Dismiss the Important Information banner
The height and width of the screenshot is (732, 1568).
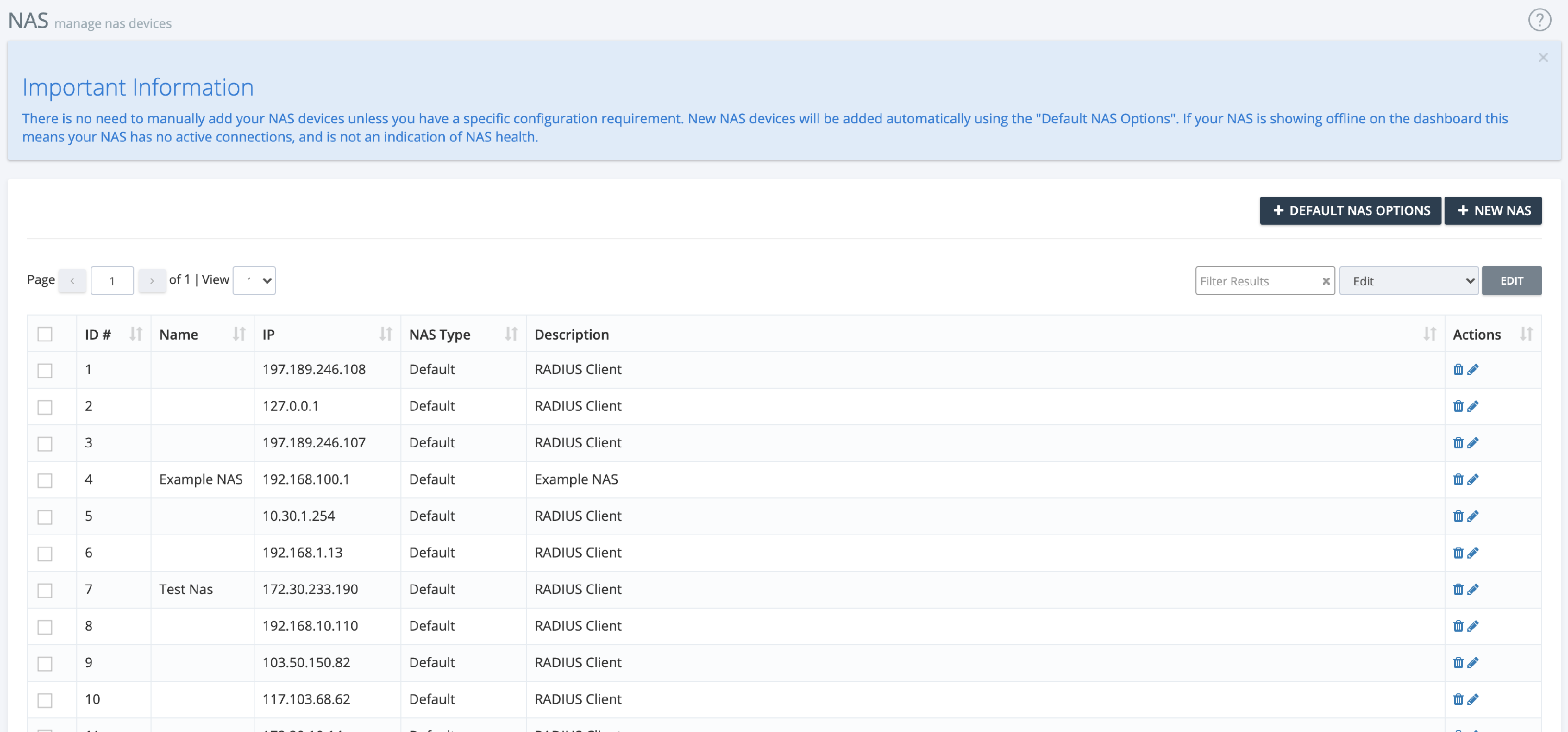coord(1542,58)
